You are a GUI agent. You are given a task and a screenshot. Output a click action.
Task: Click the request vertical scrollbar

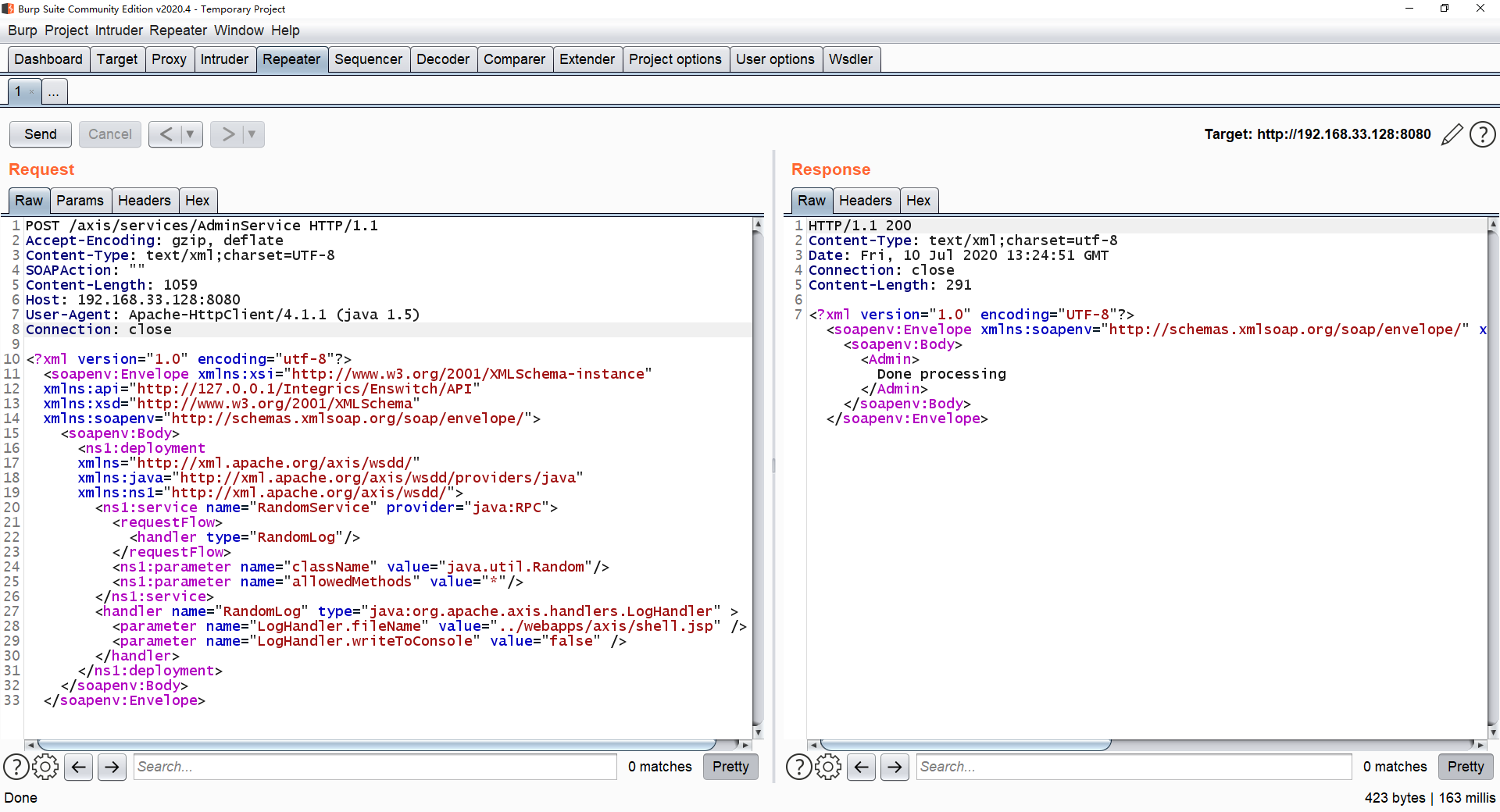point(758,478)
